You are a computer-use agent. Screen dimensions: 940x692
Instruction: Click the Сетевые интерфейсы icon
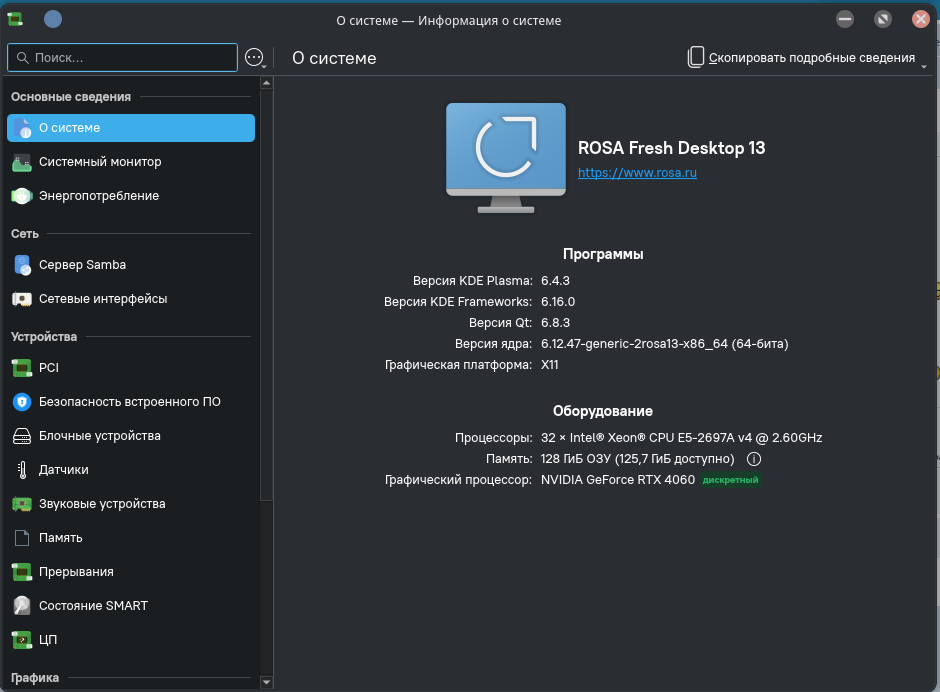[x=22, y=299]
